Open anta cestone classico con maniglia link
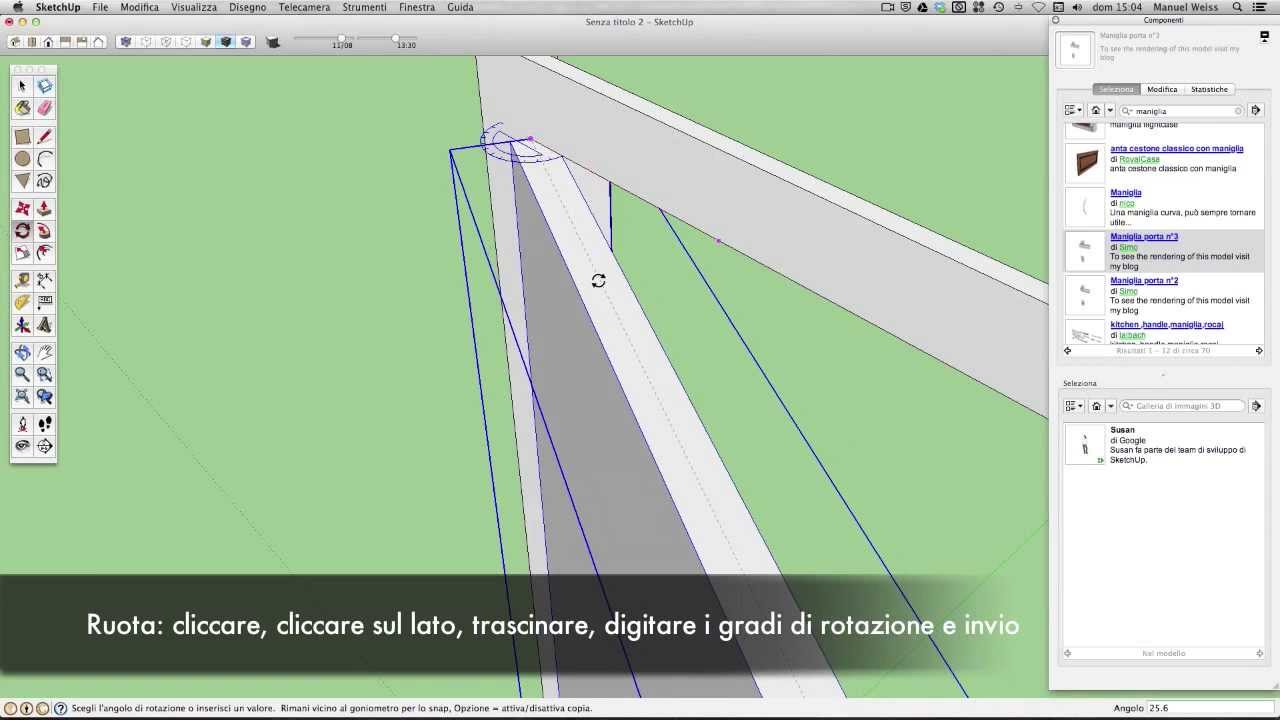This screenshot has height=720, width=1280. [x=1177, y=148]
